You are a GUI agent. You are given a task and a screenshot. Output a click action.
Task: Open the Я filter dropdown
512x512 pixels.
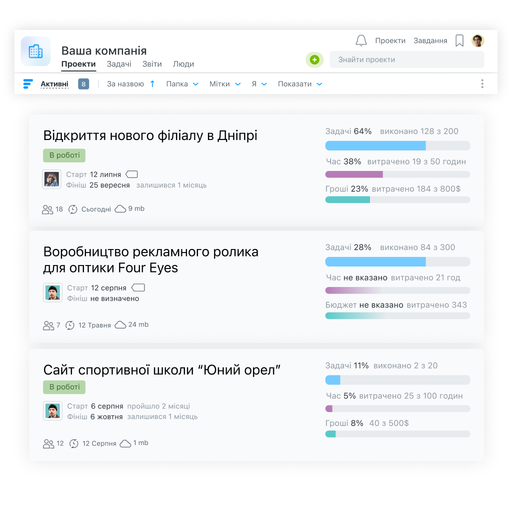pos(259,84)
